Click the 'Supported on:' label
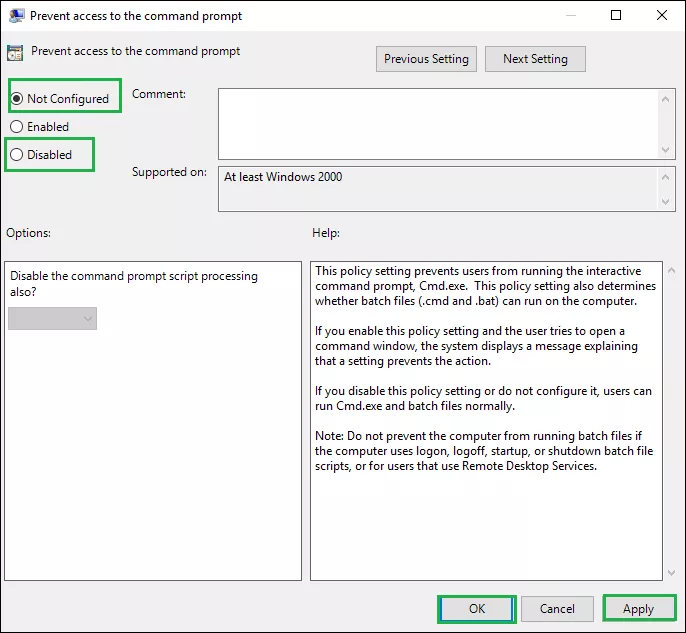686x633 pixels. pyautogui.click(x=169, y=172)
